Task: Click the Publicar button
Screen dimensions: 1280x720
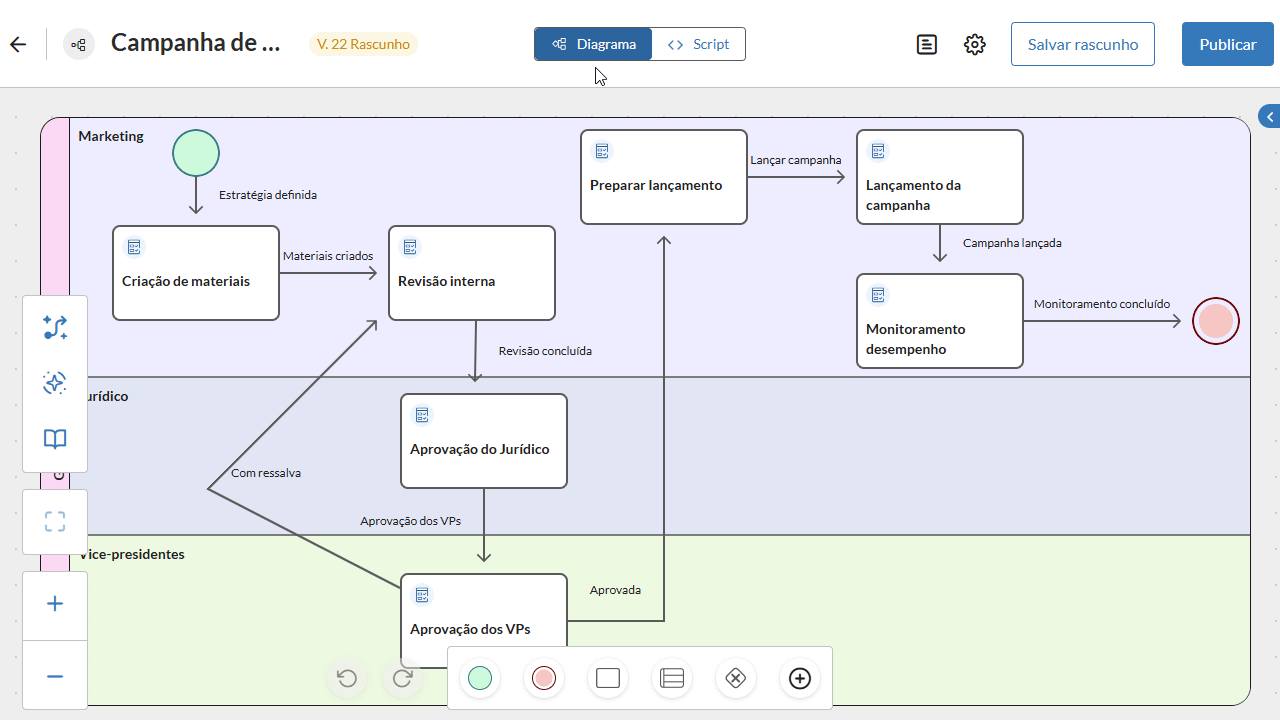Action: [1228, 44]
